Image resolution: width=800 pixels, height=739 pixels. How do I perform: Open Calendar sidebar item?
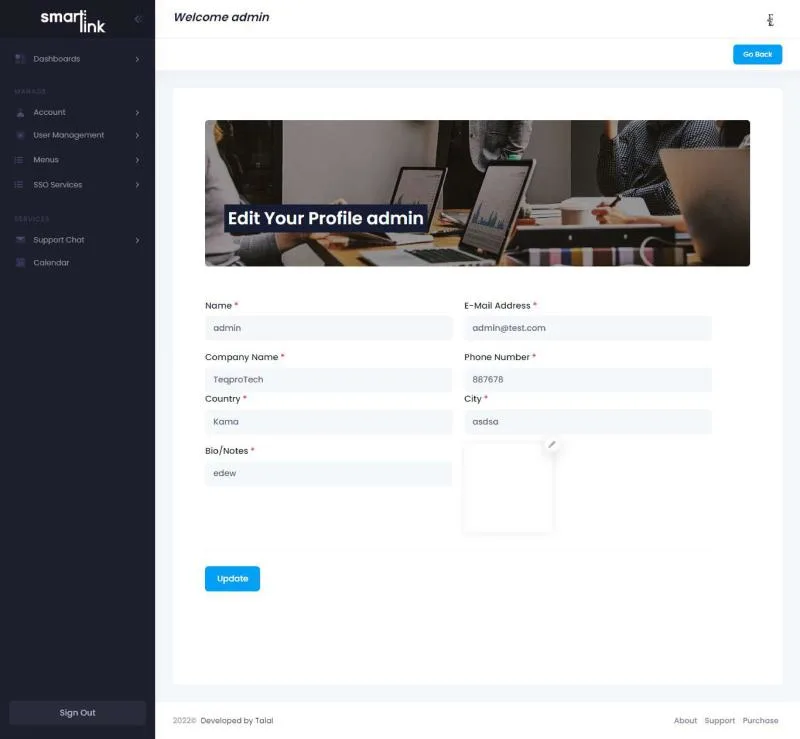click(77, 263)
